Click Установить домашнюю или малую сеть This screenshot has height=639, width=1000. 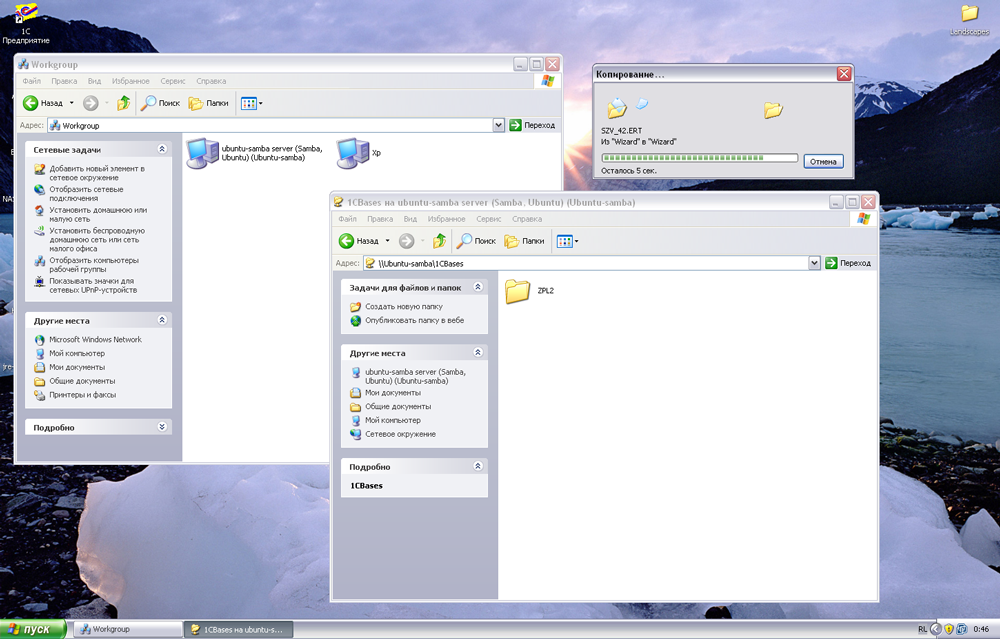click(x=98, y=214)
